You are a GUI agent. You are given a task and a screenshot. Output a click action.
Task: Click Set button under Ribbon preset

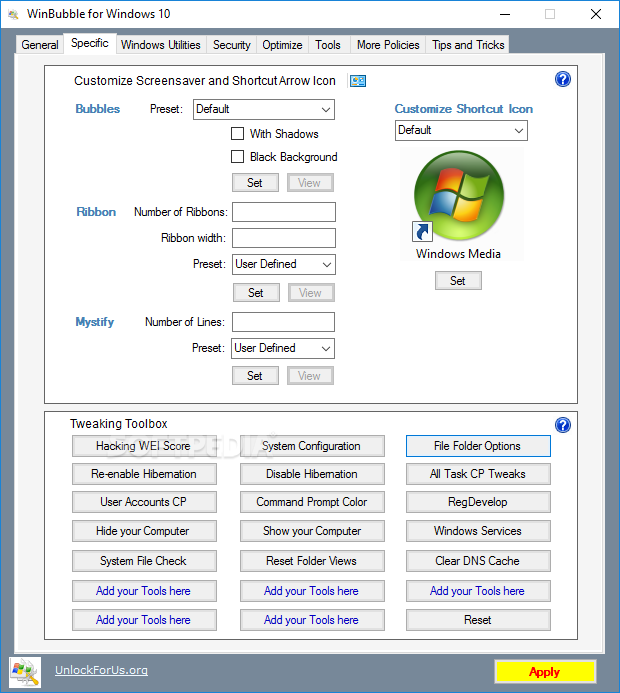256,293
